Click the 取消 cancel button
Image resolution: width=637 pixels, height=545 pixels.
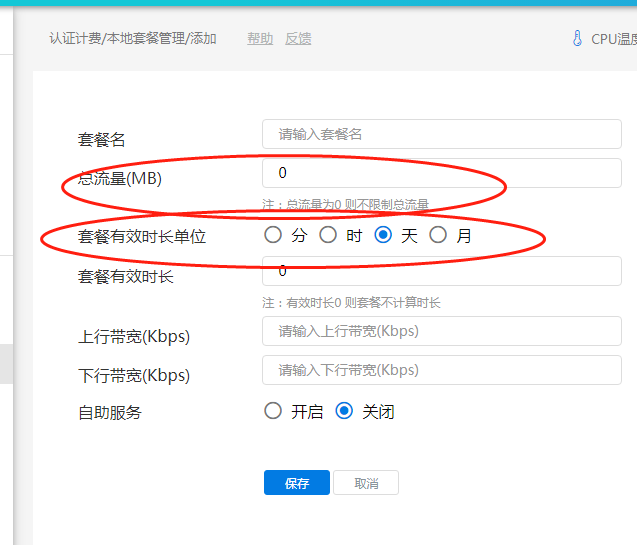366,483
